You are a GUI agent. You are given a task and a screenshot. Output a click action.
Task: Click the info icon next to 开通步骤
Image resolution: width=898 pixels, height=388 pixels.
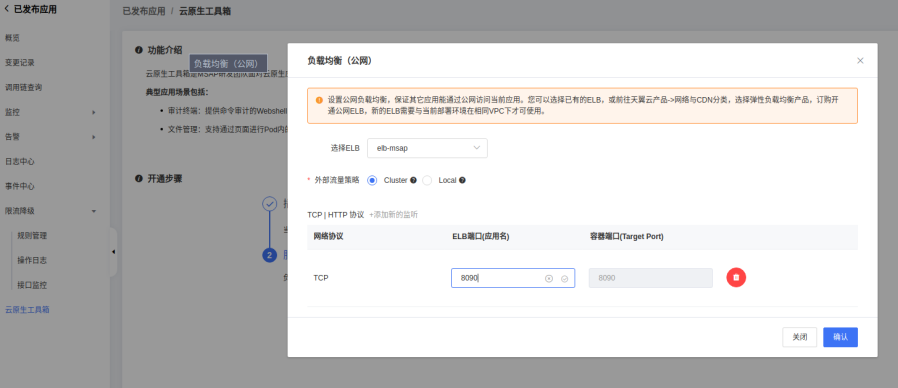(x=139, y=178)
